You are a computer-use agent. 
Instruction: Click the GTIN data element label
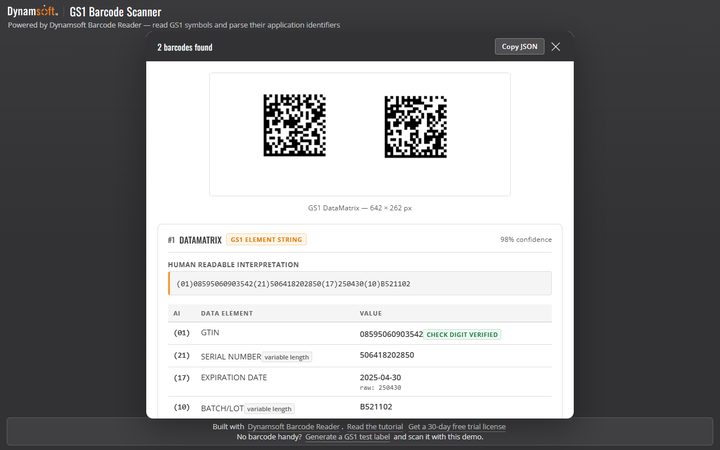(x=210, y=332)
